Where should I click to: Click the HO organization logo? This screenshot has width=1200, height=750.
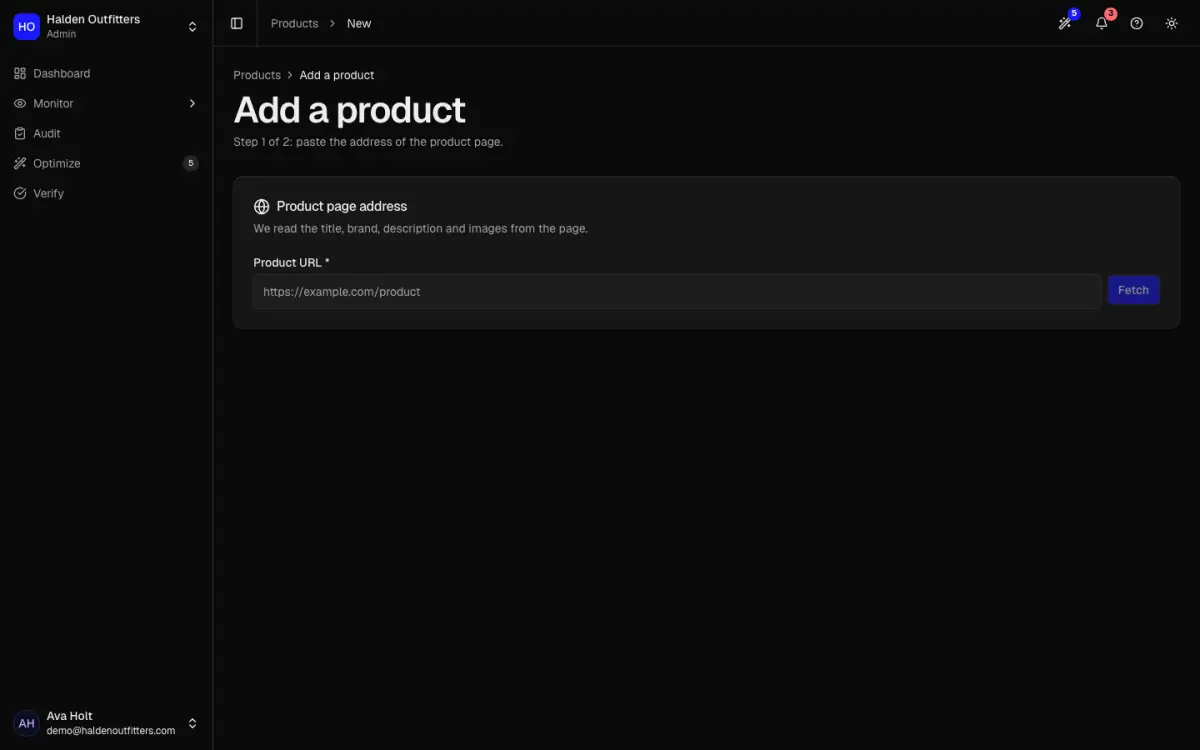click(26, 26)
